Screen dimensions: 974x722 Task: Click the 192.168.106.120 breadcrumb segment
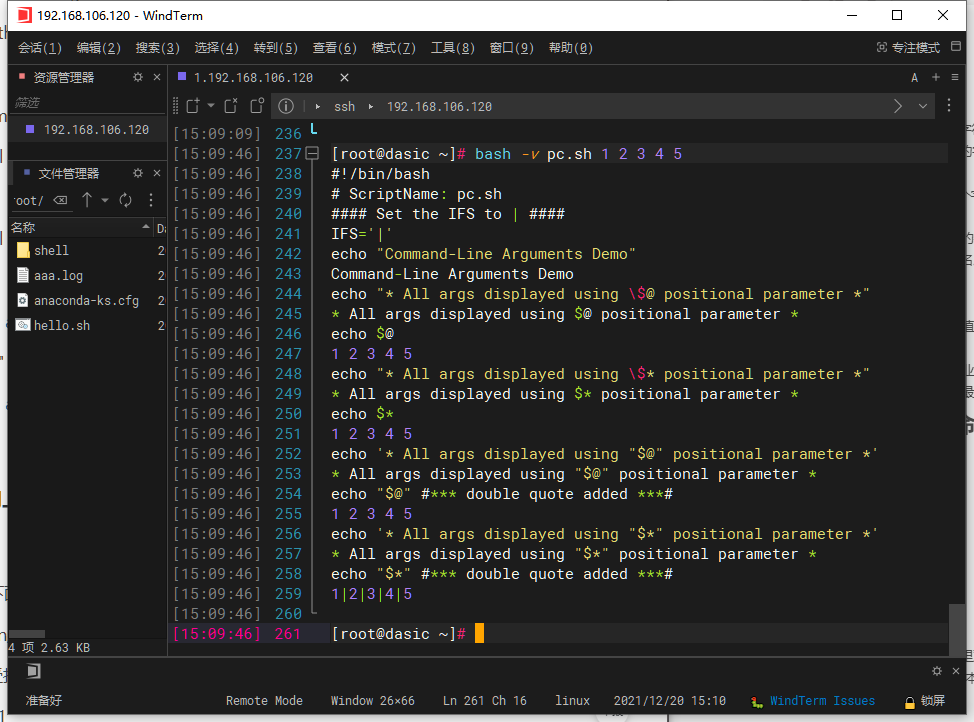point(439,107)
